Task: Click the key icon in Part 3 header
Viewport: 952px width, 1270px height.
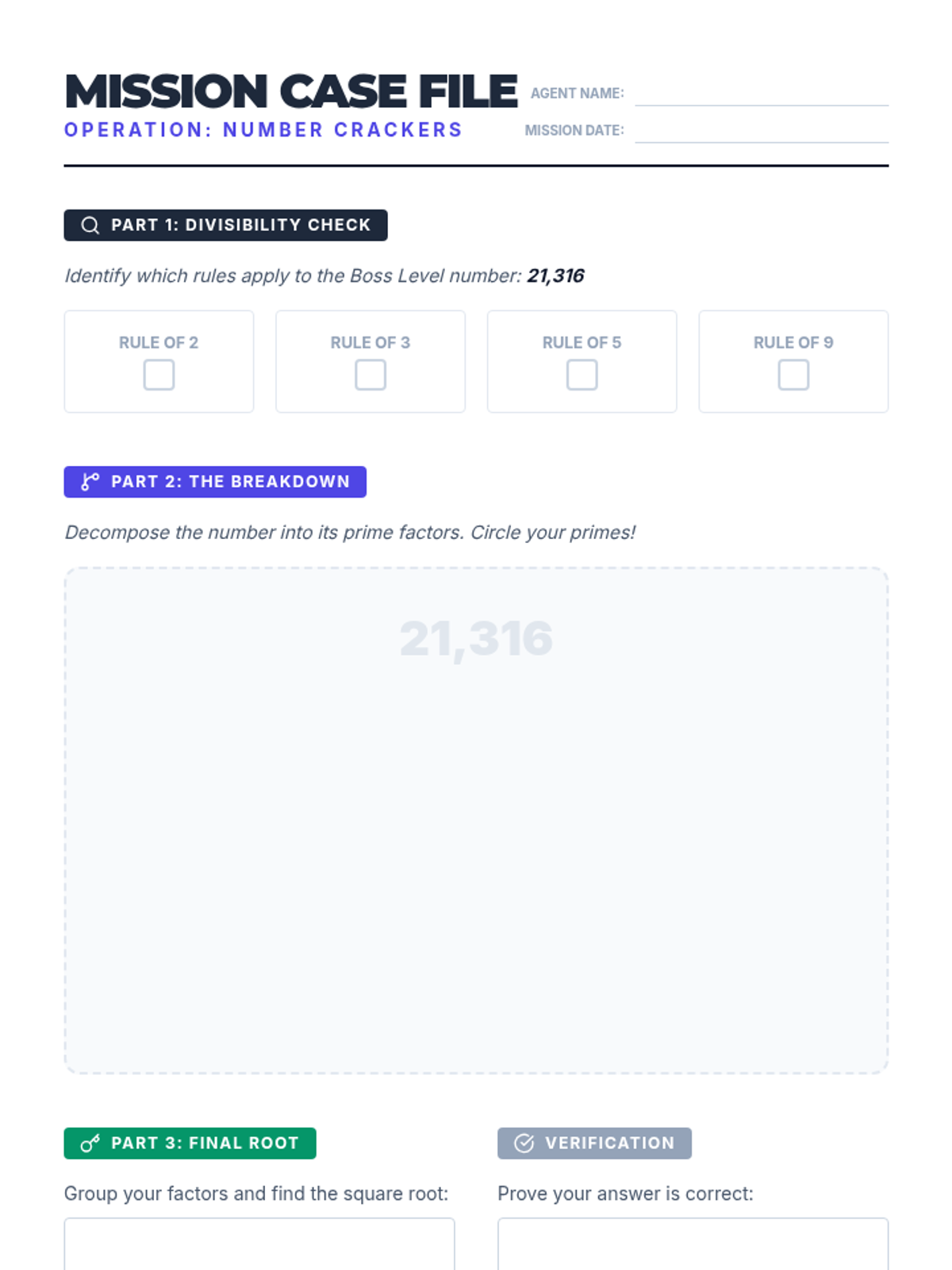Action: (90, 1143)
